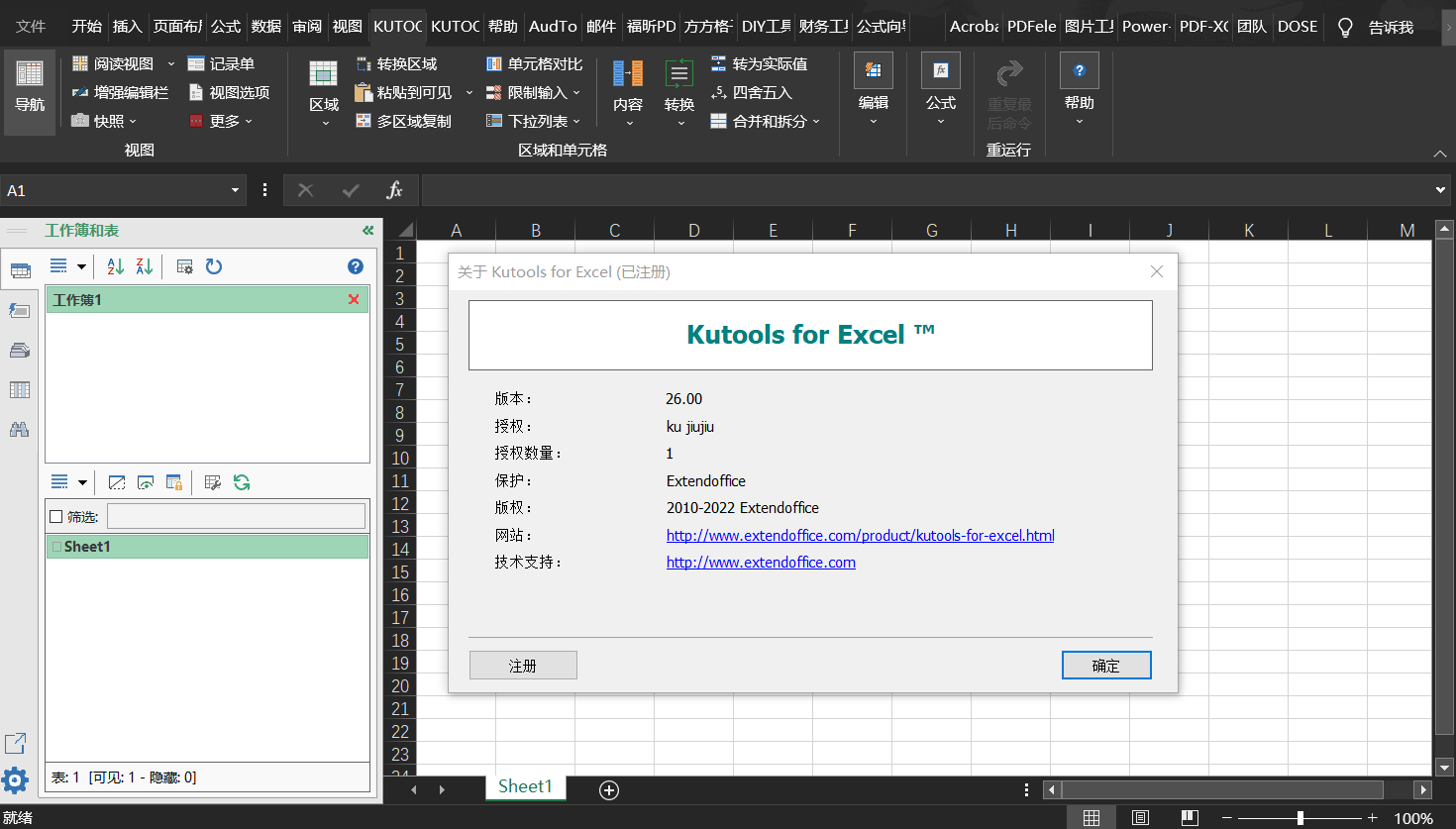
Task: Switch to the 数据 Data tab
Action: point(266,26)
